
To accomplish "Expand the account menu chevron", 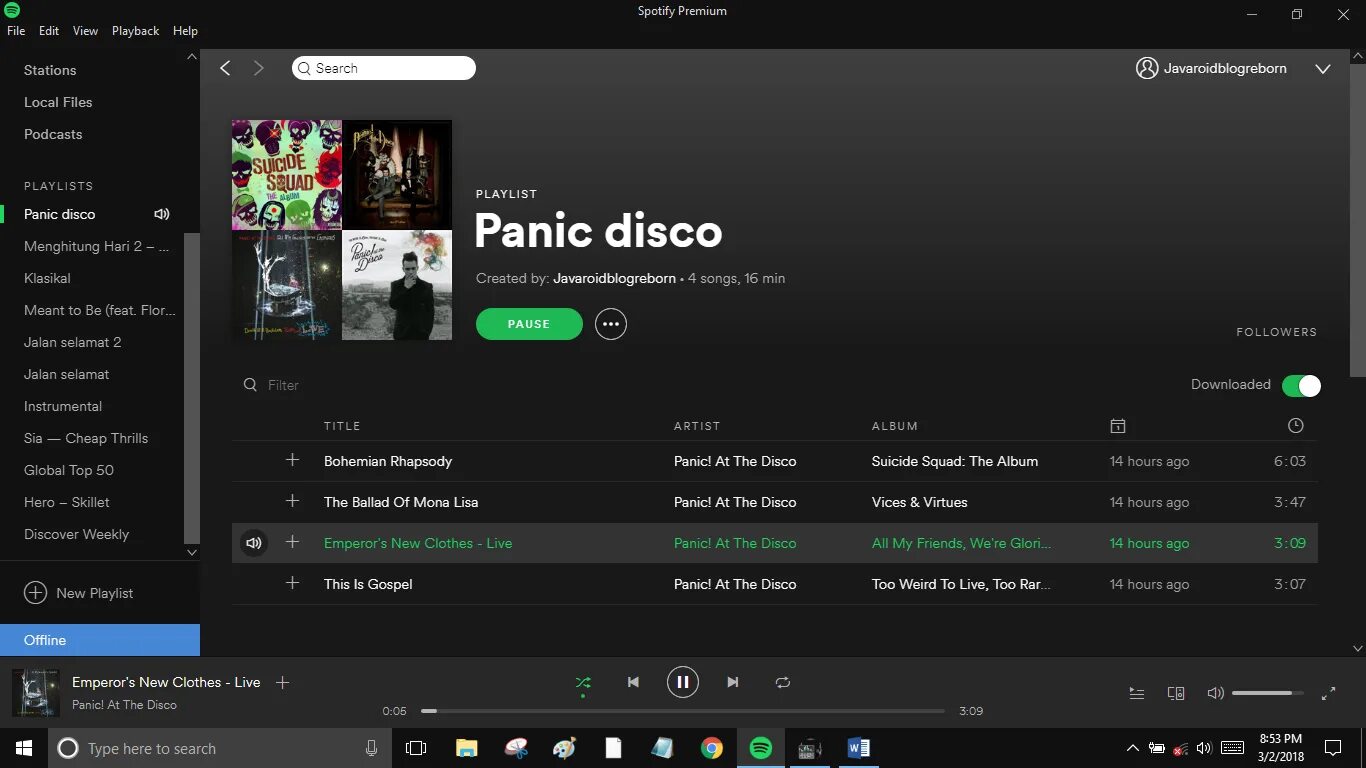I will (x=1322, y=69).
